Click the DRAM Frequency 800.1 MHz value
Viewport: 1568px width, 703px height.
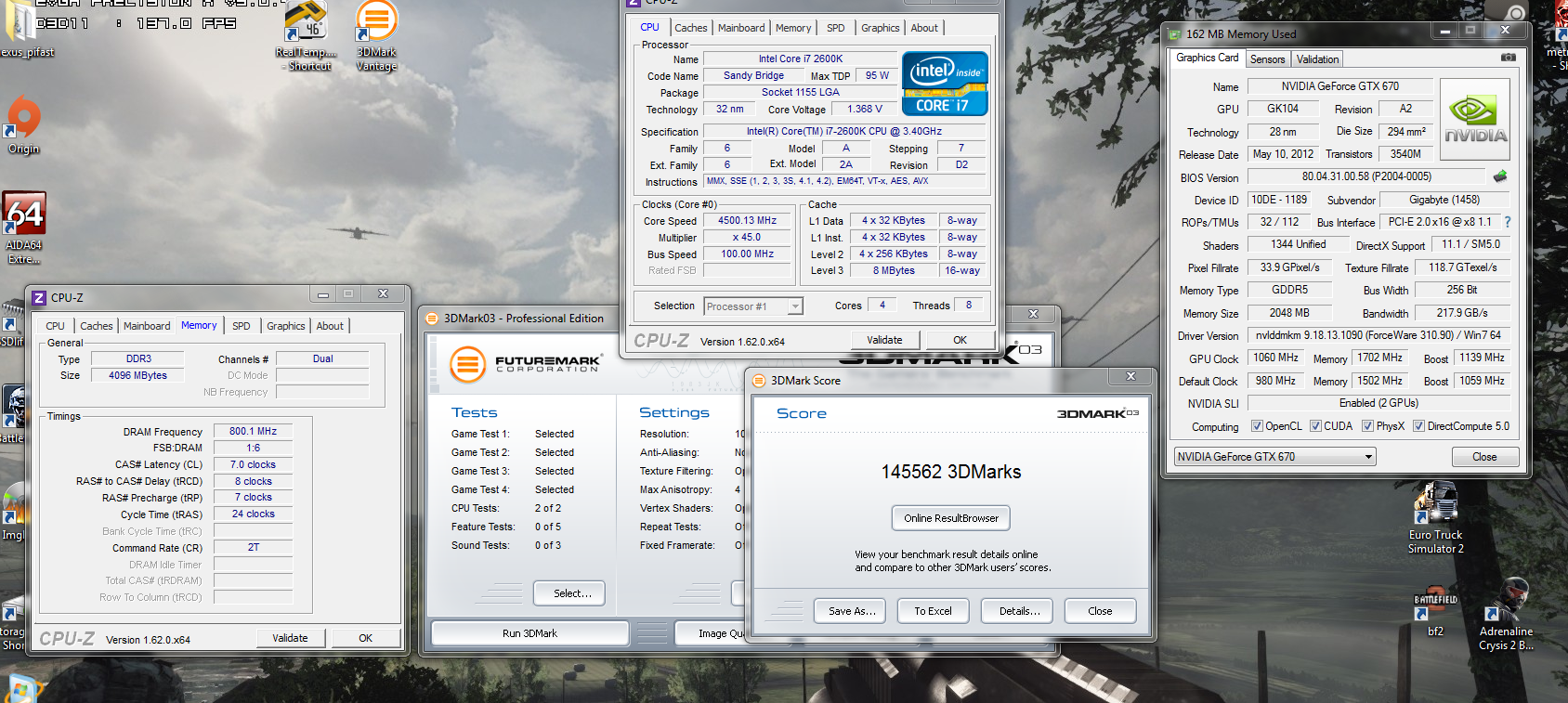[254, 431]
